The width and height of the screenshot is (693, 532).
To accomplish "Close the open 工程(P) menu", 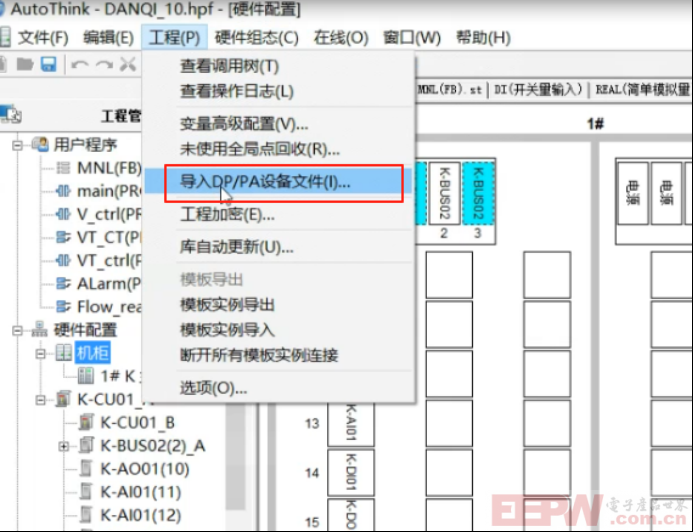I will (x=174, y=38).
